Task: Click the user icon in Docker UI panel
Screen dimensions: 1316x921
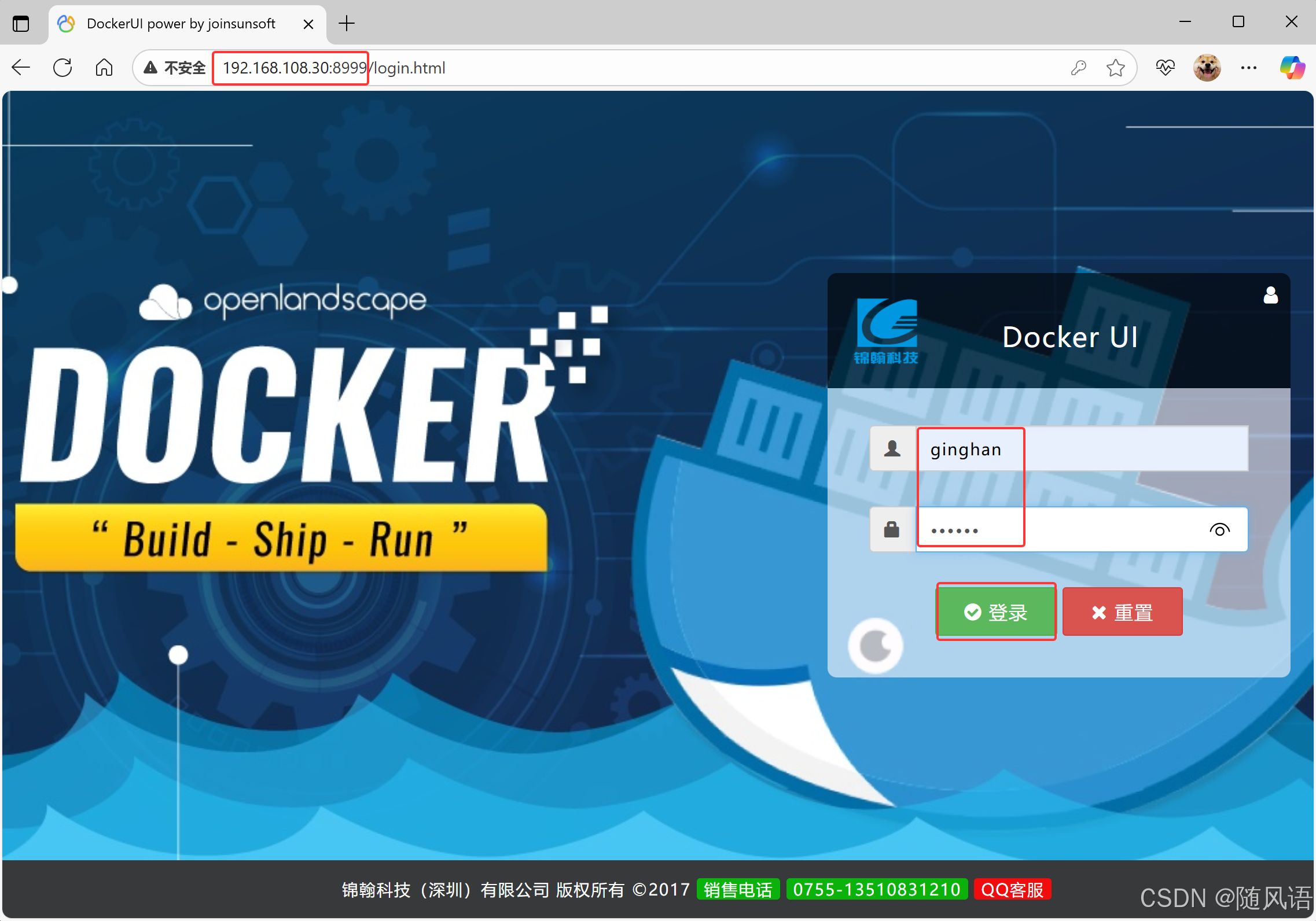Action: [1270, 295]
